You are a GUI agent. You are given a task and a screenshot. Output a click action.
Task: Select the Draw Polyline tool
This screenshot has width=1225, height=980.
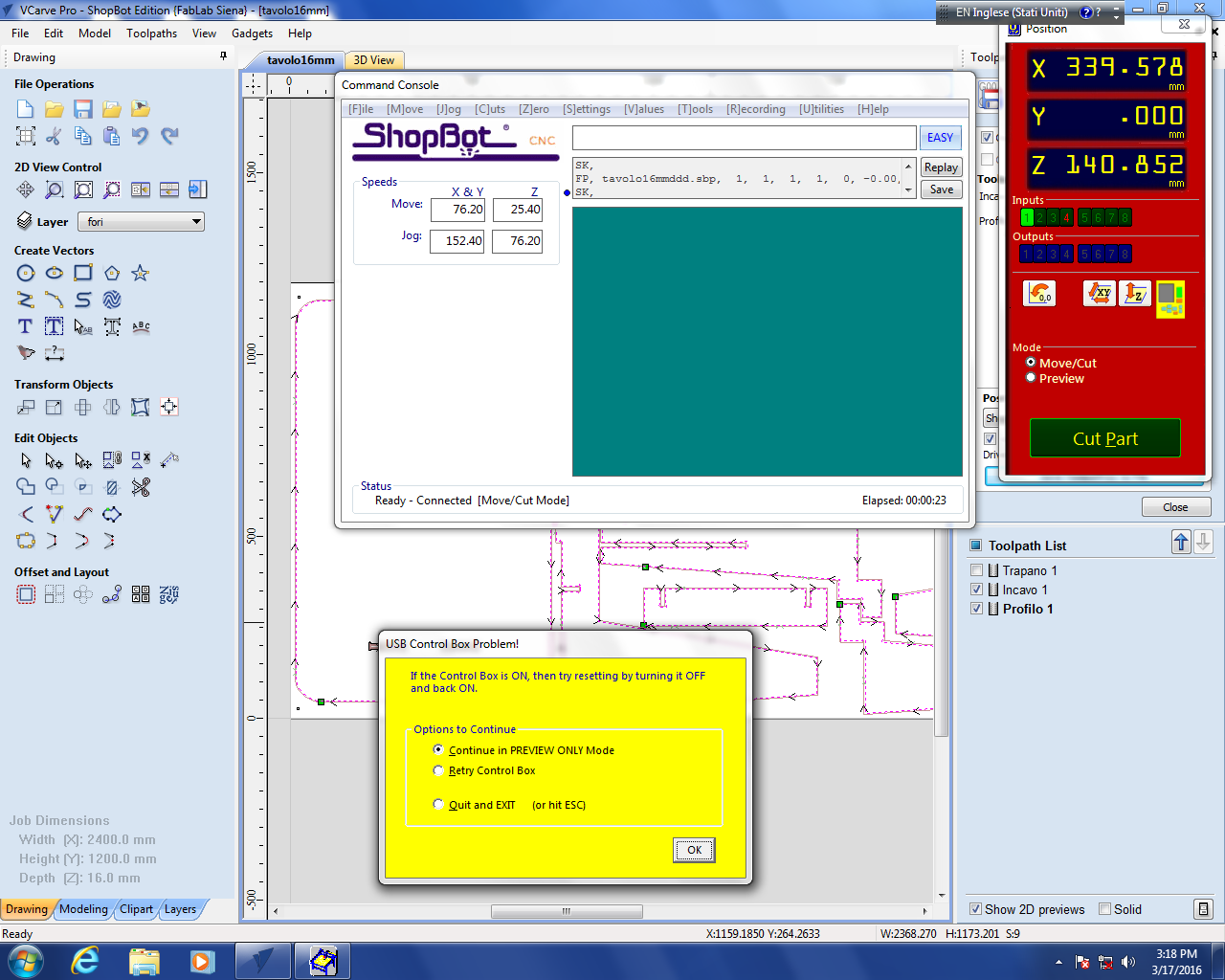[26, 301]
